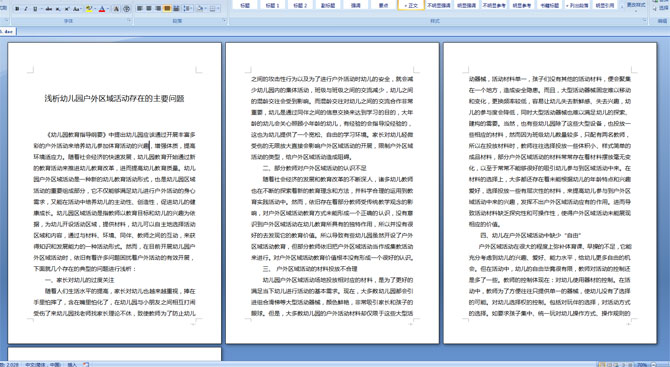The height and width of the screenshot is (367, 670).
Task: Click the zoom out minus button
Action: [653, 365]
